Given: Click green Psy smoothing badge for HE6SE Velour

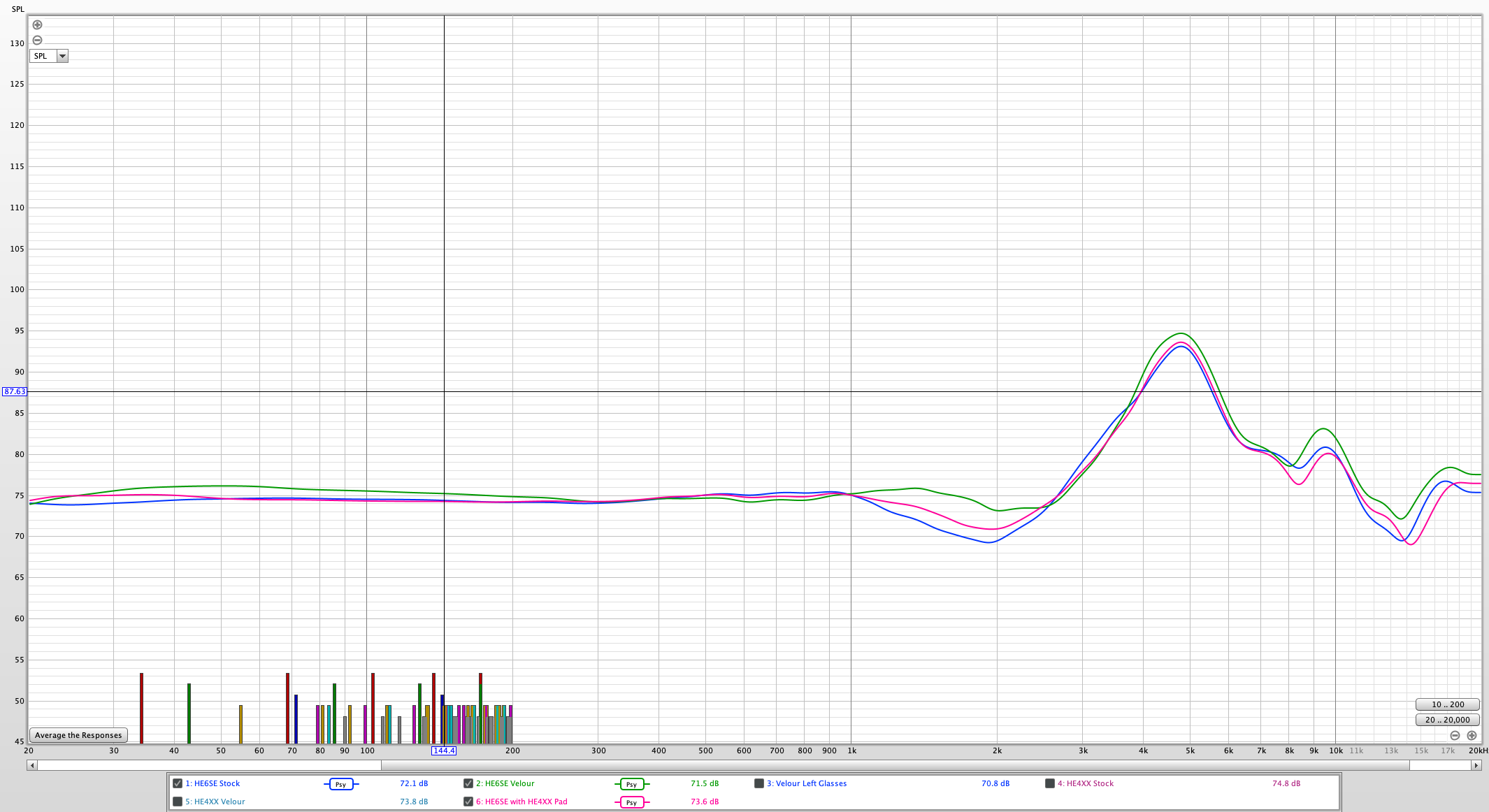Looking at the screenshot, I should point(631,784).
